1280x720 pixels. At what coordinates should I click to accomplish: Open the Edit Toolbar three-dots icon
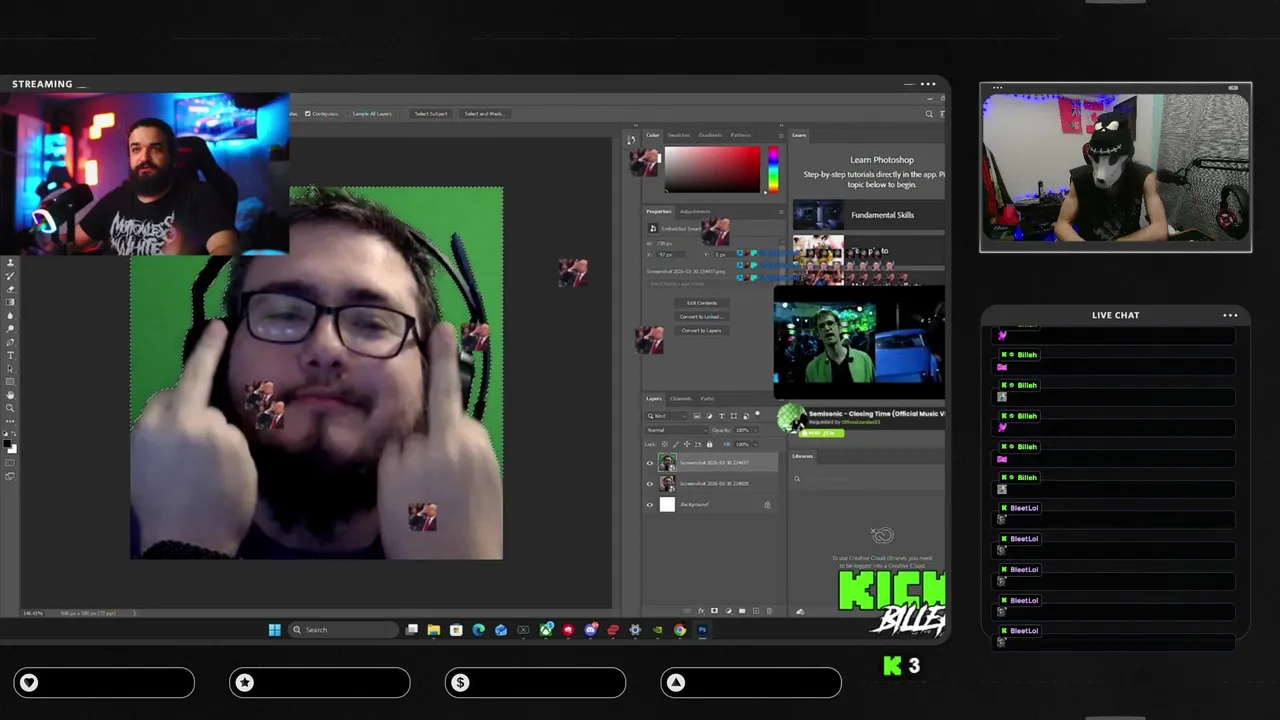coord(11,421)
